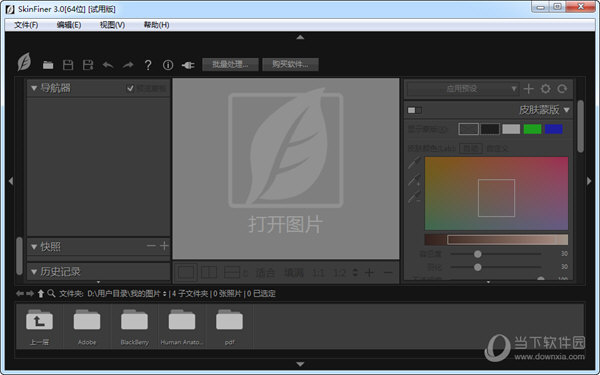This screenshot has width=600, height=375.
Task: Click the 1:1 zoom button
Action: pyautogui.click(x=318, y=273)
